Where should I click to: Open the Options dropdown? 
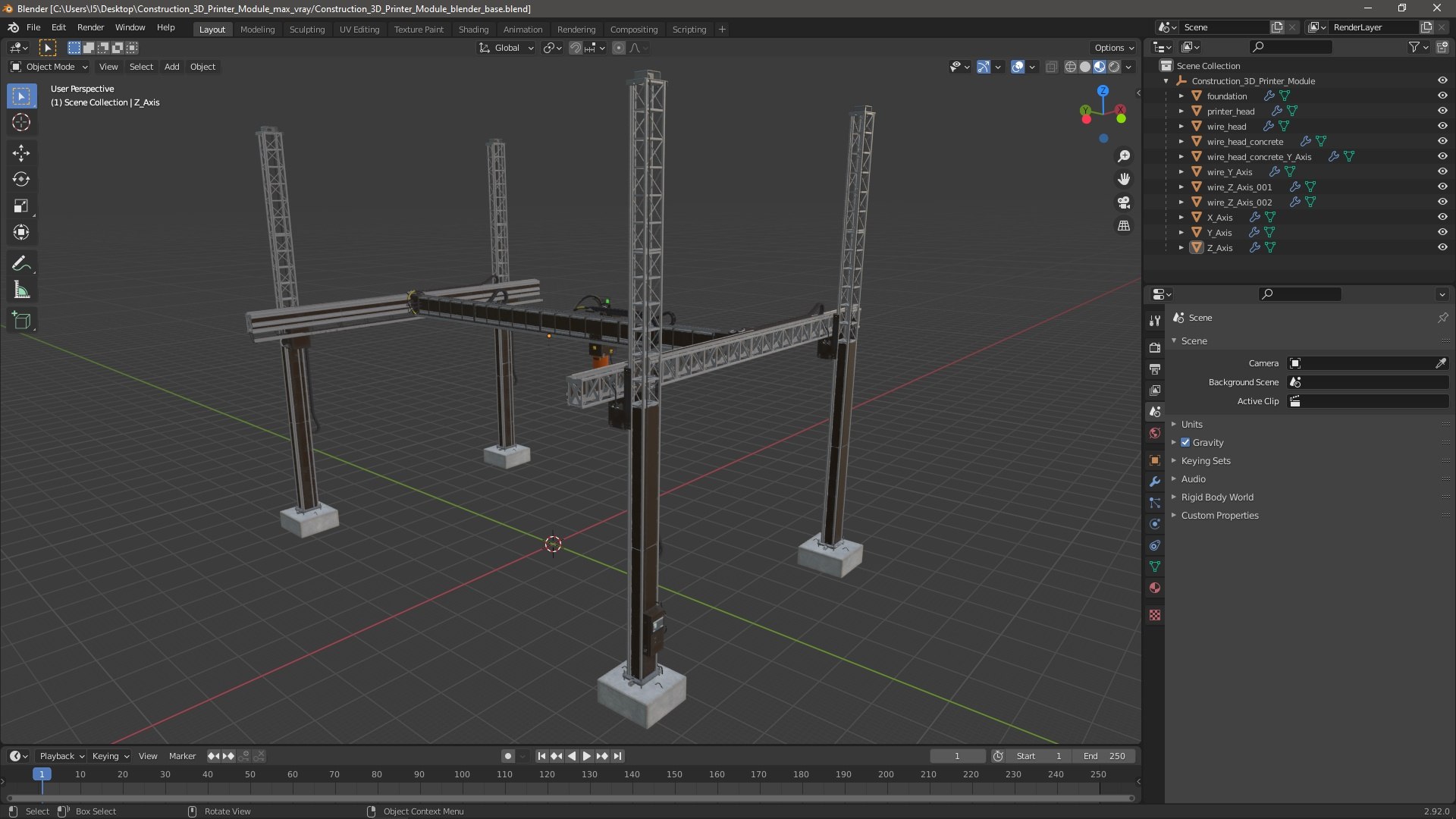(x=1114, y=48)
